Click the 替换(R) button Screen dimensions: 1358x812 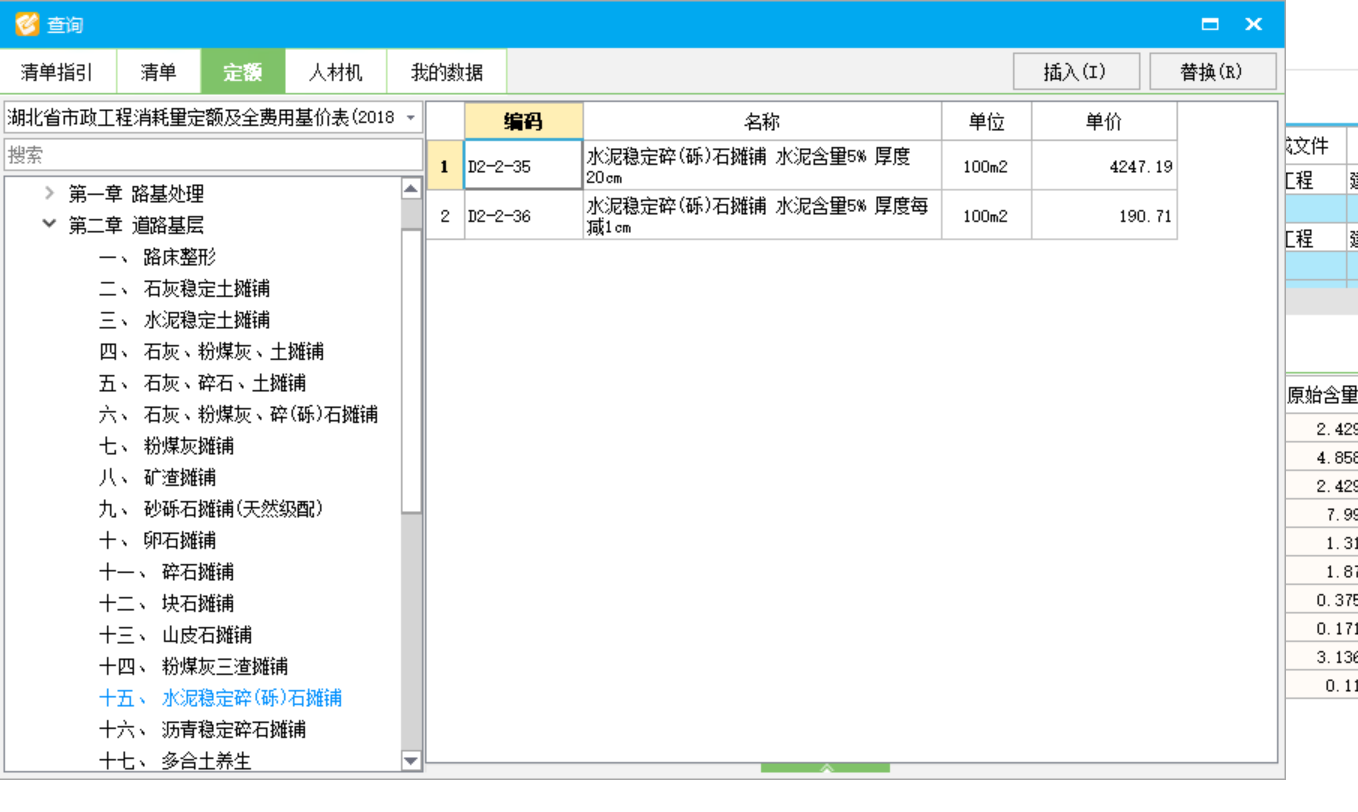[1212, 72]
